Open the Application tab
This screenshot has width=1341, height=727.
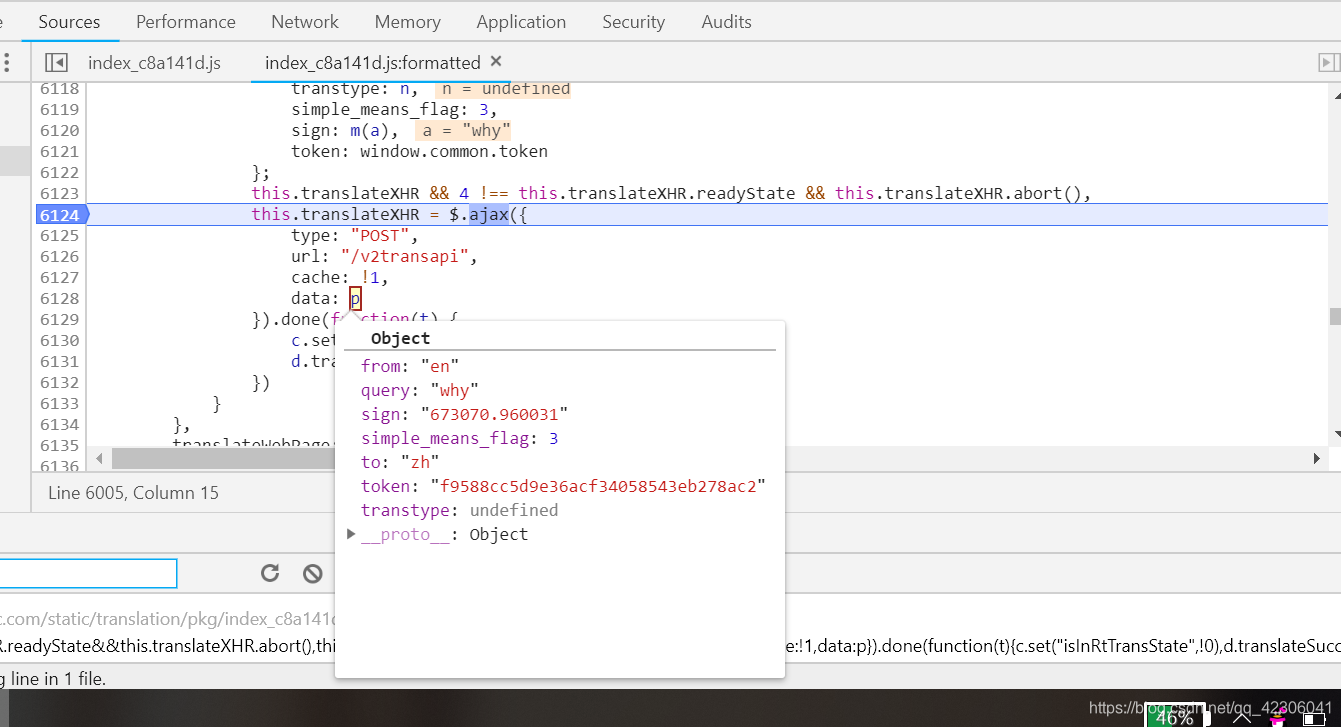pos(521,21)
